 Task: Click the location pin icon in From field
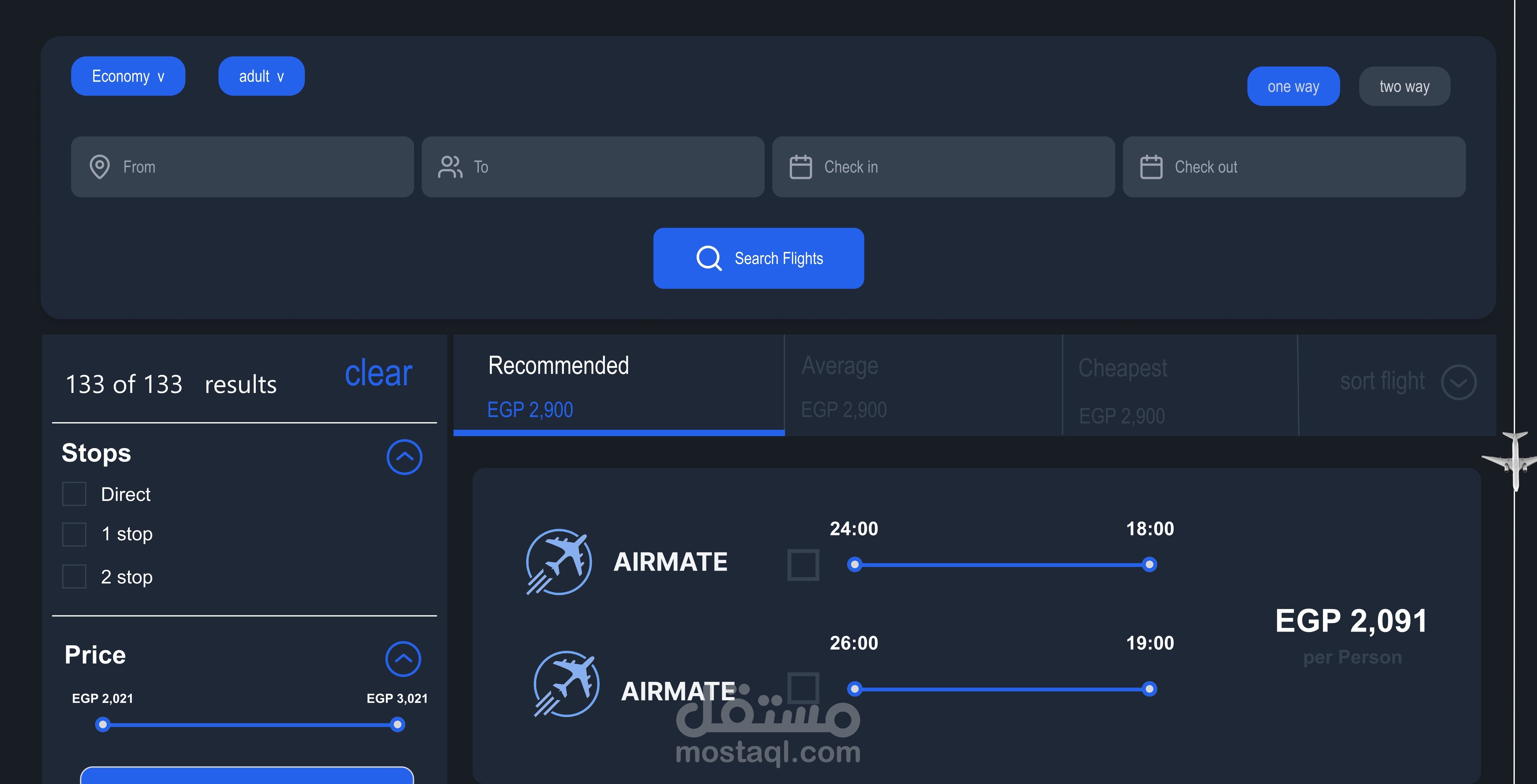coord(99,167)
